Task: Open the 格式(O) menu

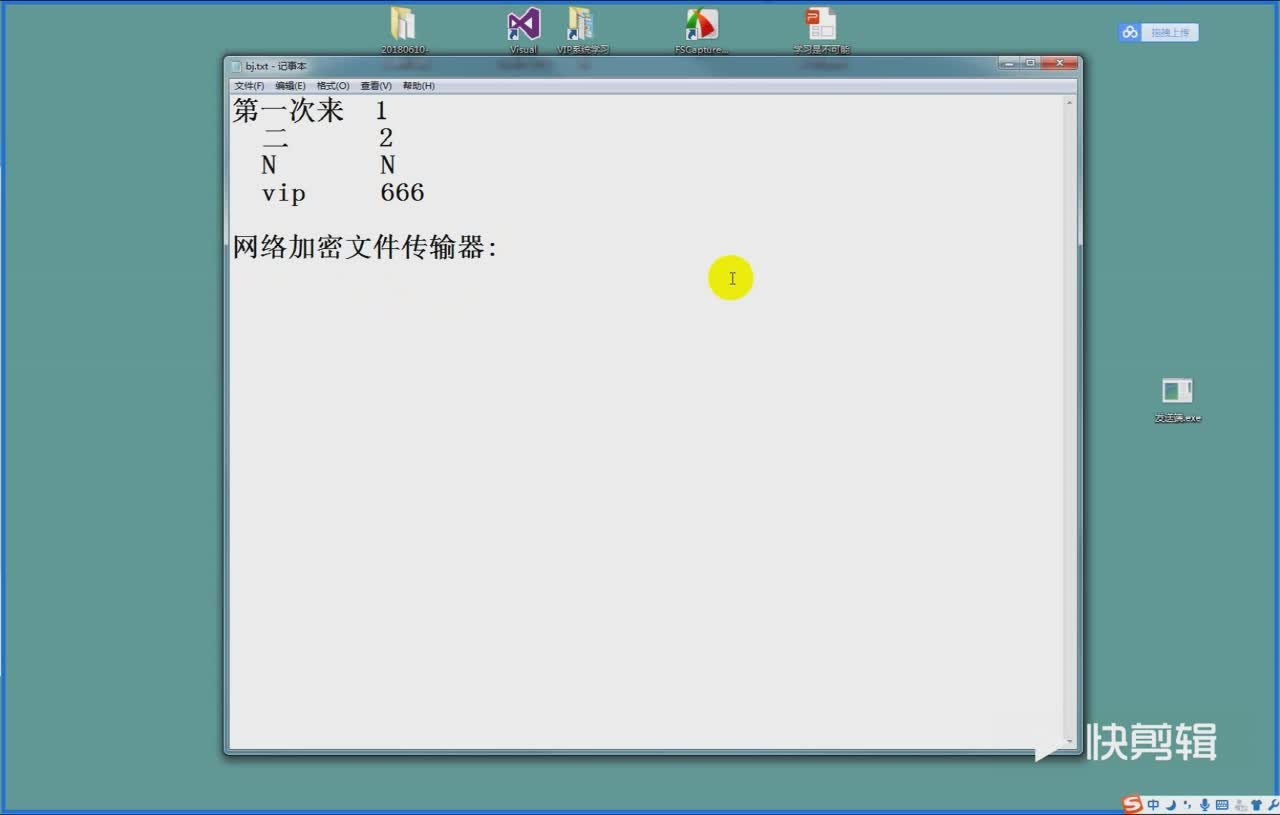Action: [333, 86]
